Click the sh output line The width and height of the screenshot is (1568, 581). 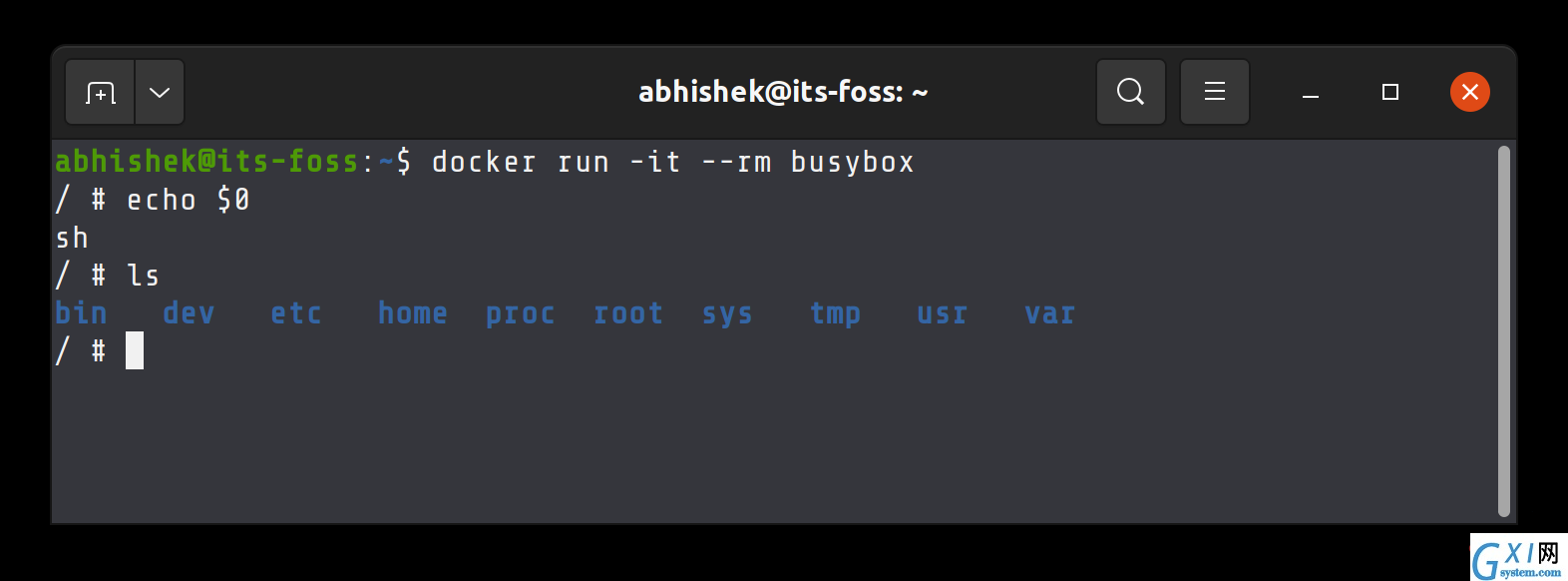tap(72, 238)
